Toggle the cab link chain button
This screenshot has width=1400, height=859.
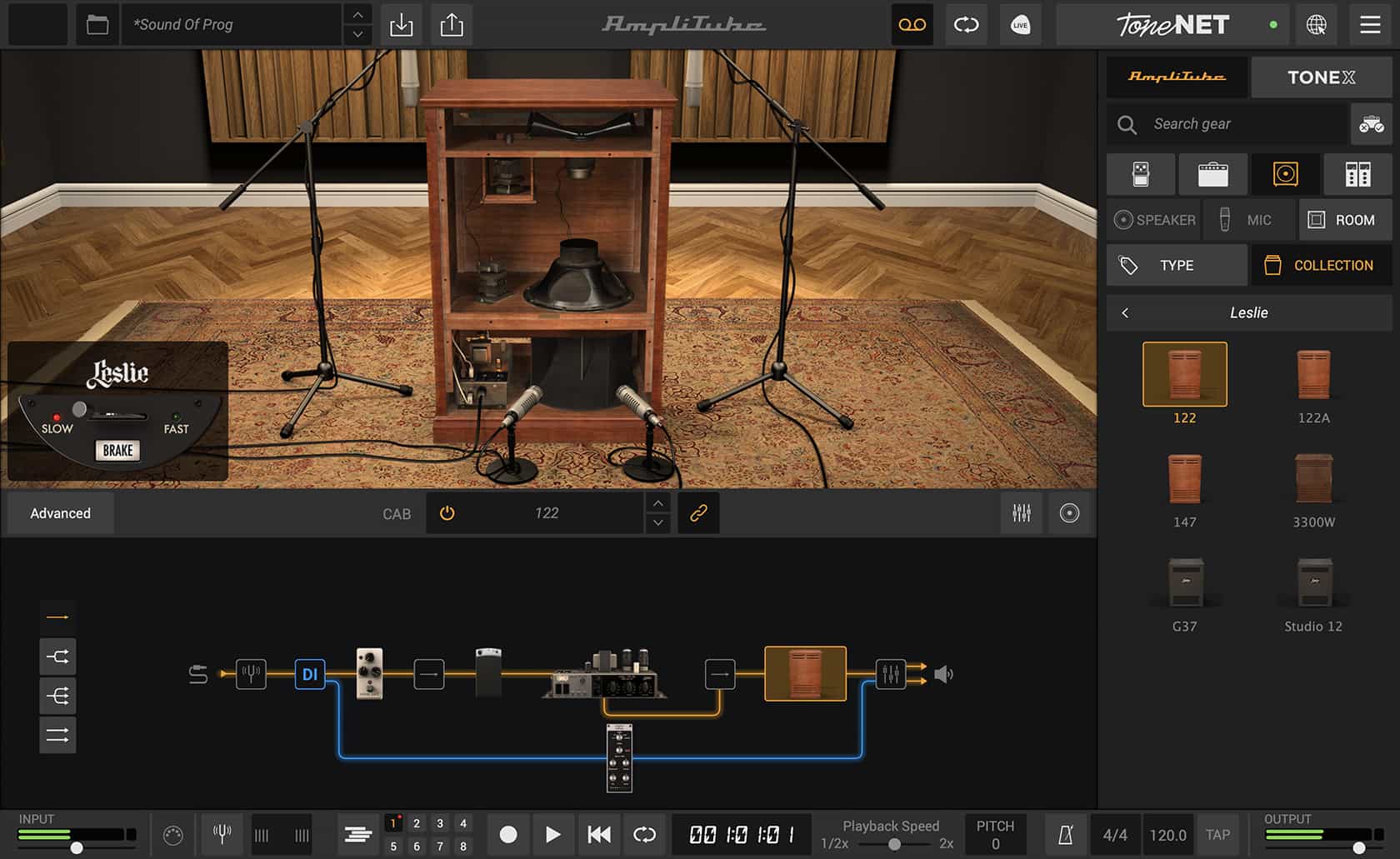698,513
